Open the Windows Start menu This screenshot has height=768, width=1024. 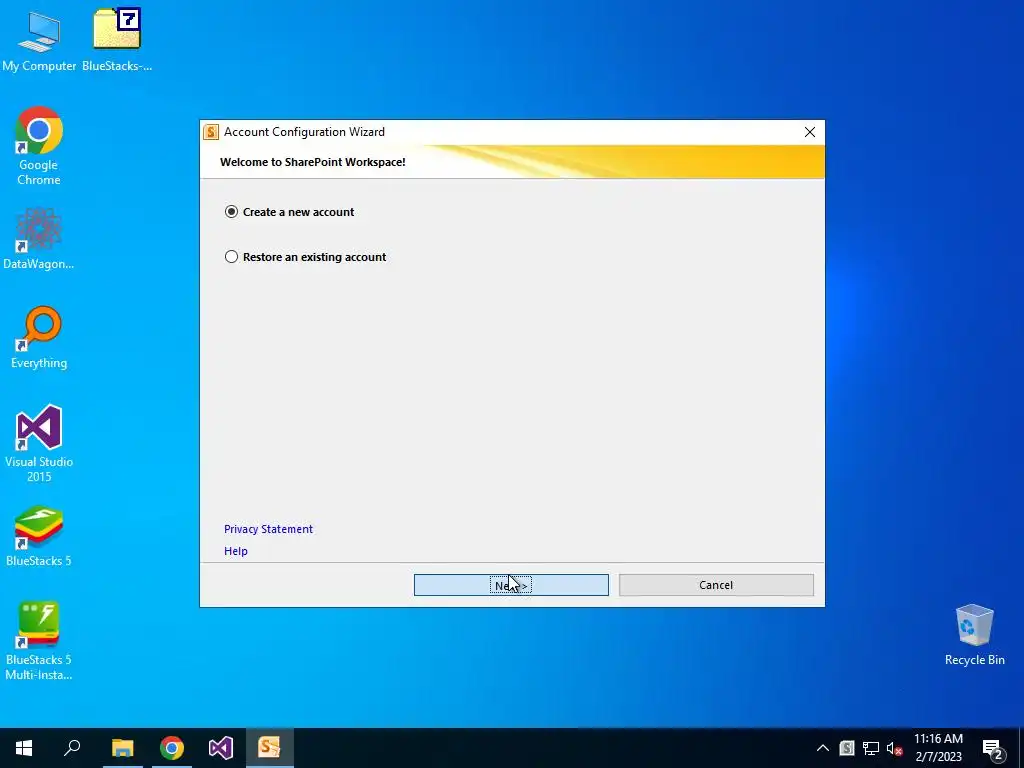pos(24,748)
